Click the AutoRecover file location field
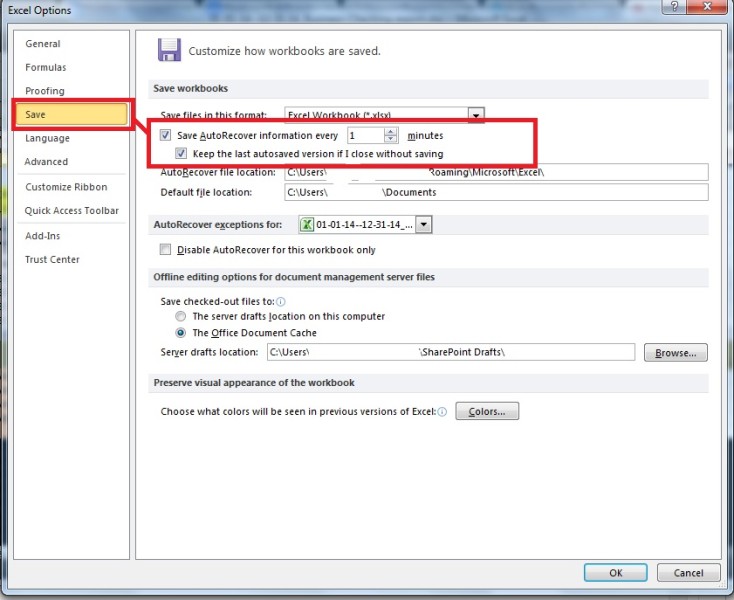Image resolution: width=734 pixels, height=600 pixels. coord(496,172)
